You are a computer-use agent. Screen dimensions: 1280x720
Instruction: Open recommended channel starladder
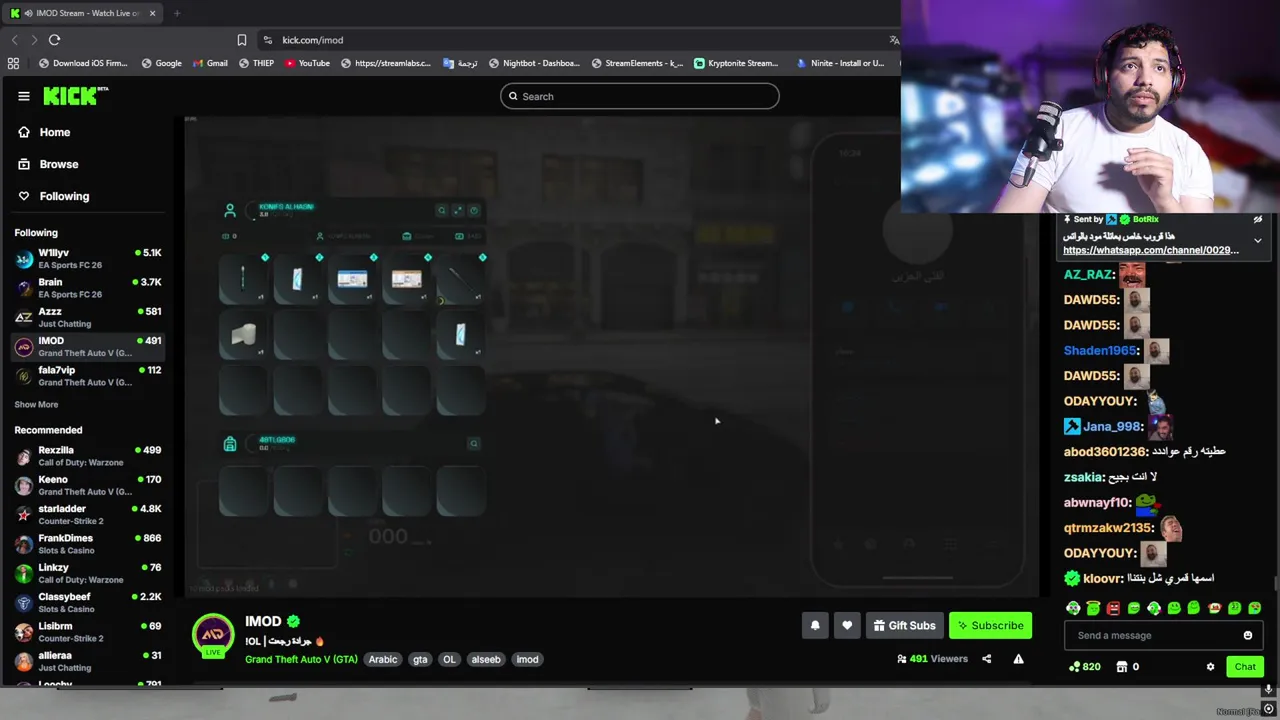(88, 514)
